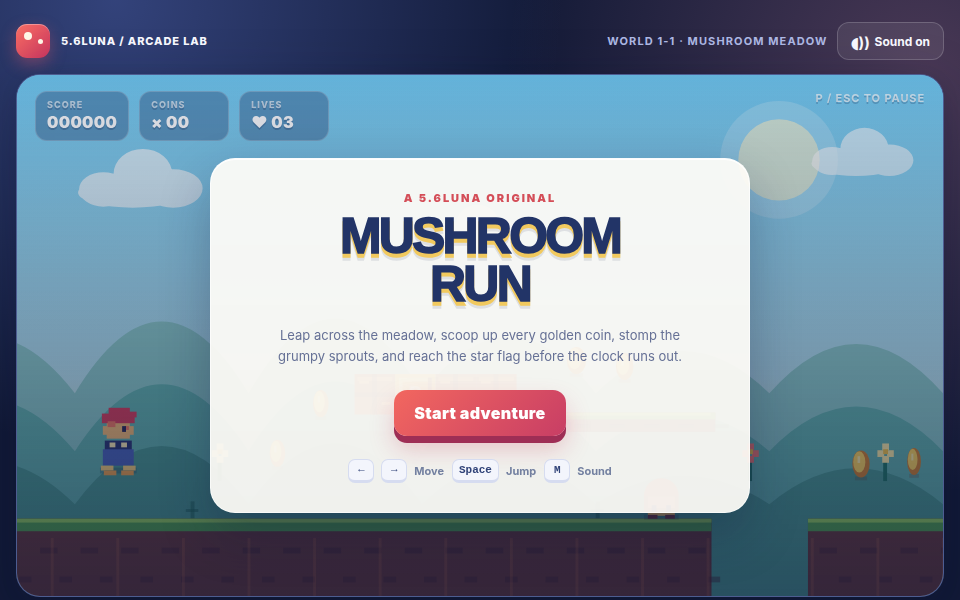The width and height of the screenshot is (960, 600).
Task: Click the left arrow key hint
Action: click(x=361, y=471)
